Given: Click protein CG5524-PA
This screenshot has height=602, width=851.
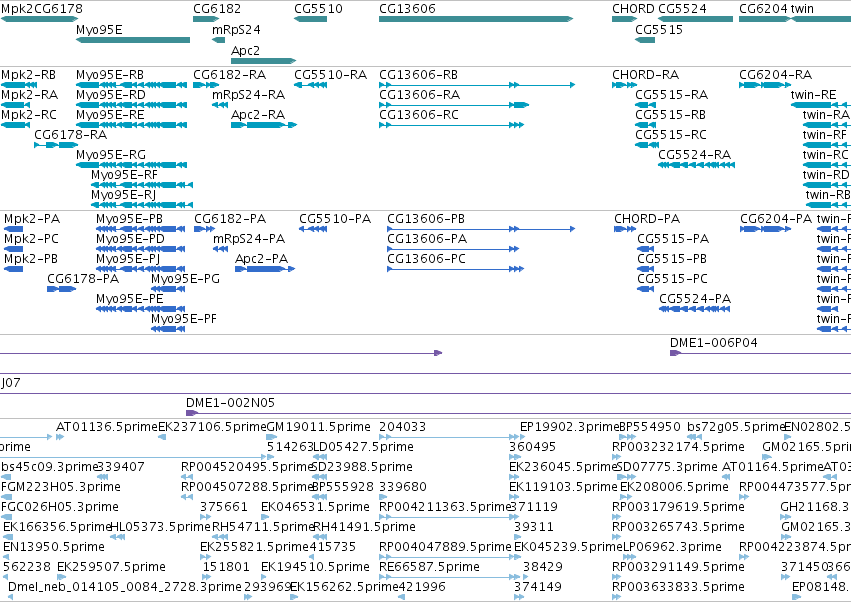Looking at the screenshot, I should click(695, 309).
